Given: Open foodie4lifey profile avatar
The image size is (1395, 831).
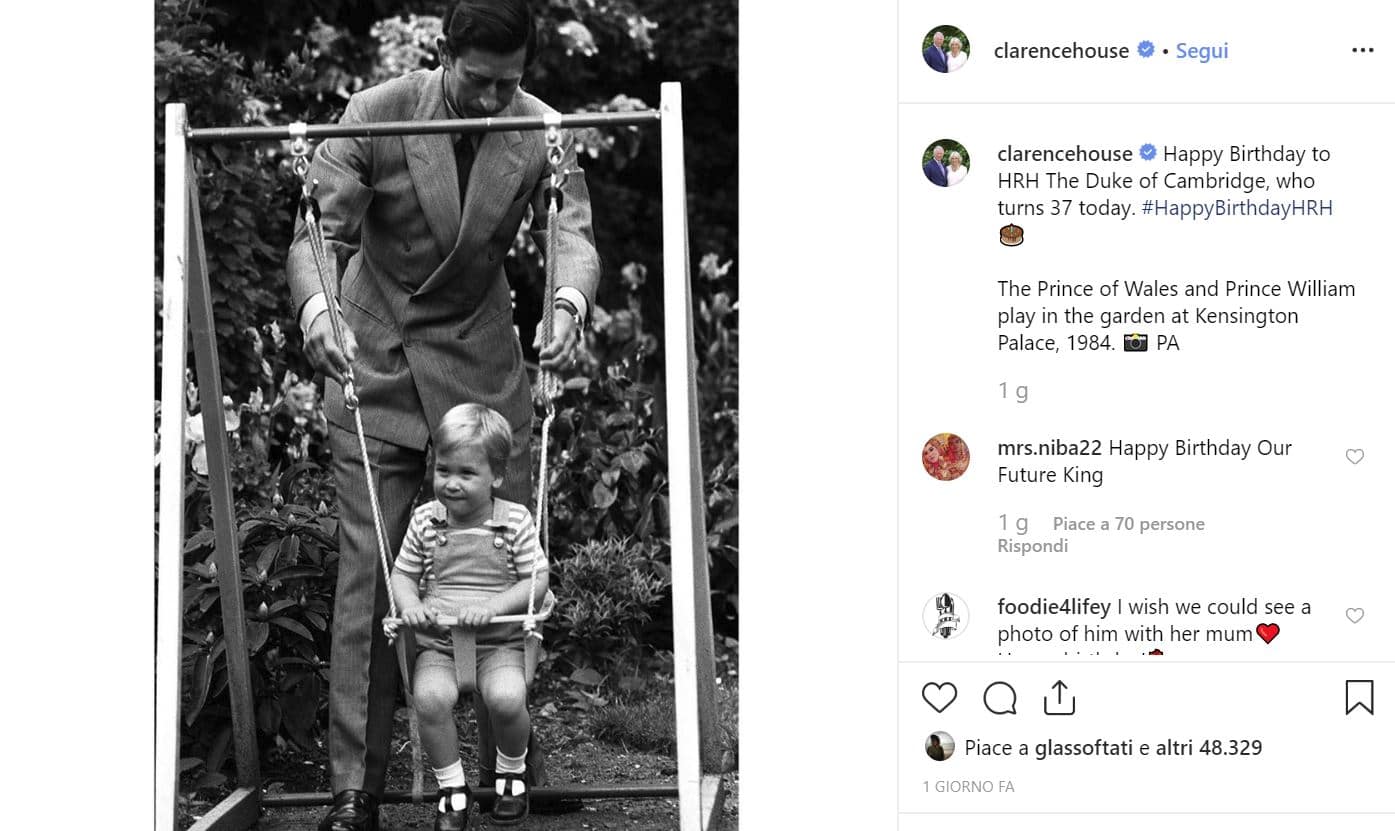Looking at the screenshot, I should click(x=945, y=616).
